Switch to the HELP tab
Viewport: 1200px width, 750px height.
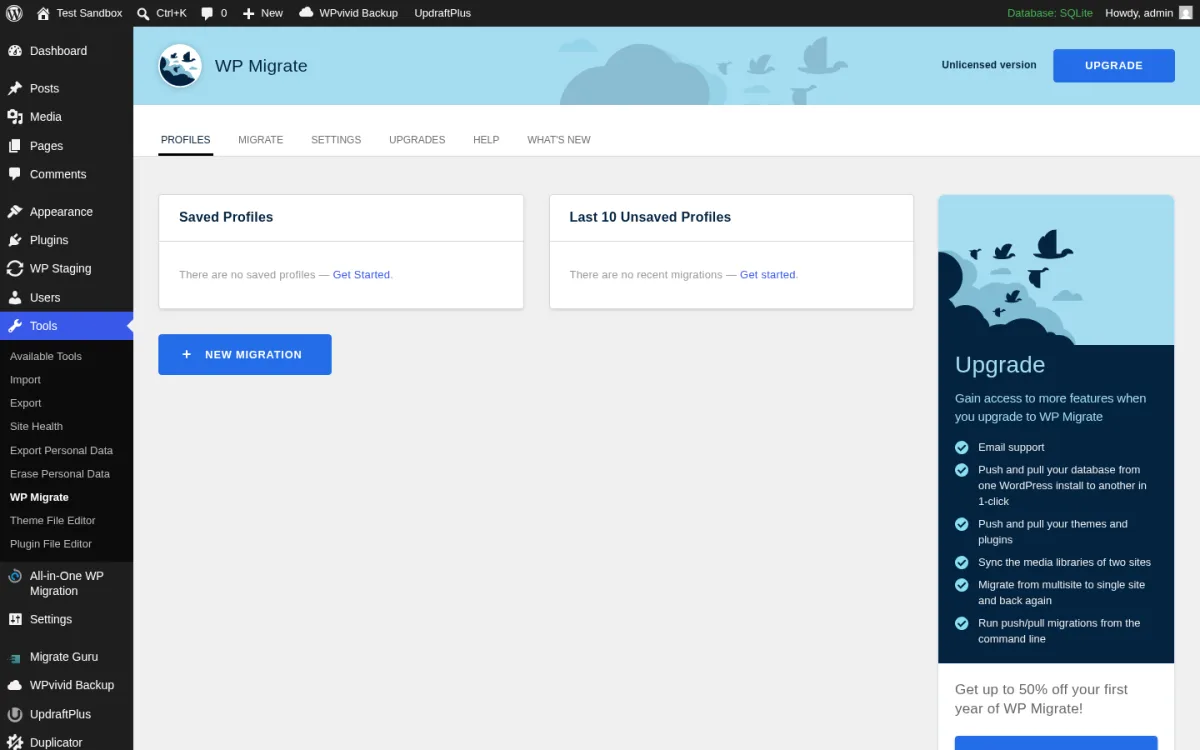(x=486, y=140)
